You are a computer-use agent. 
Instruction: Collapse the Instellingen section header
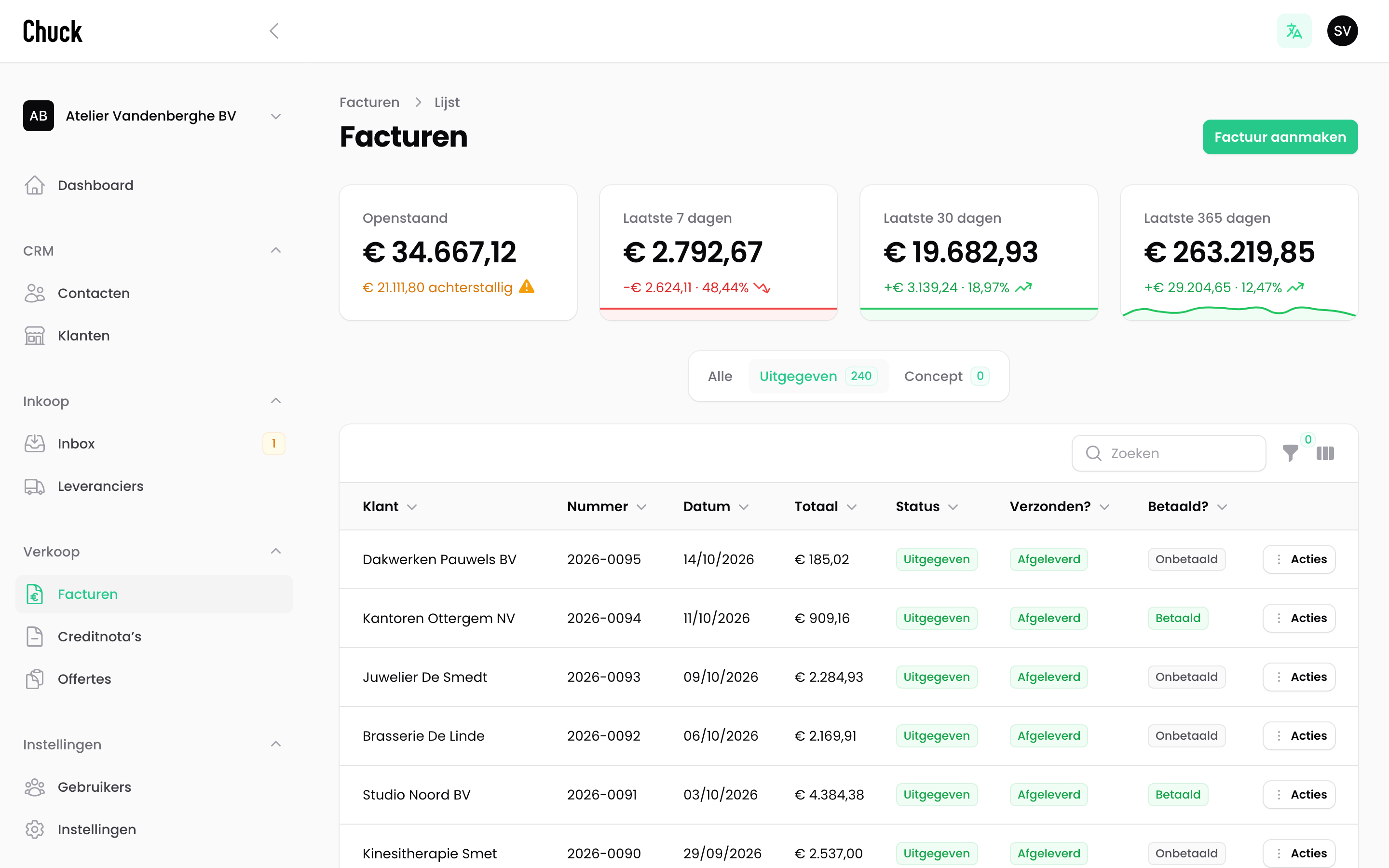pos(275,744)
